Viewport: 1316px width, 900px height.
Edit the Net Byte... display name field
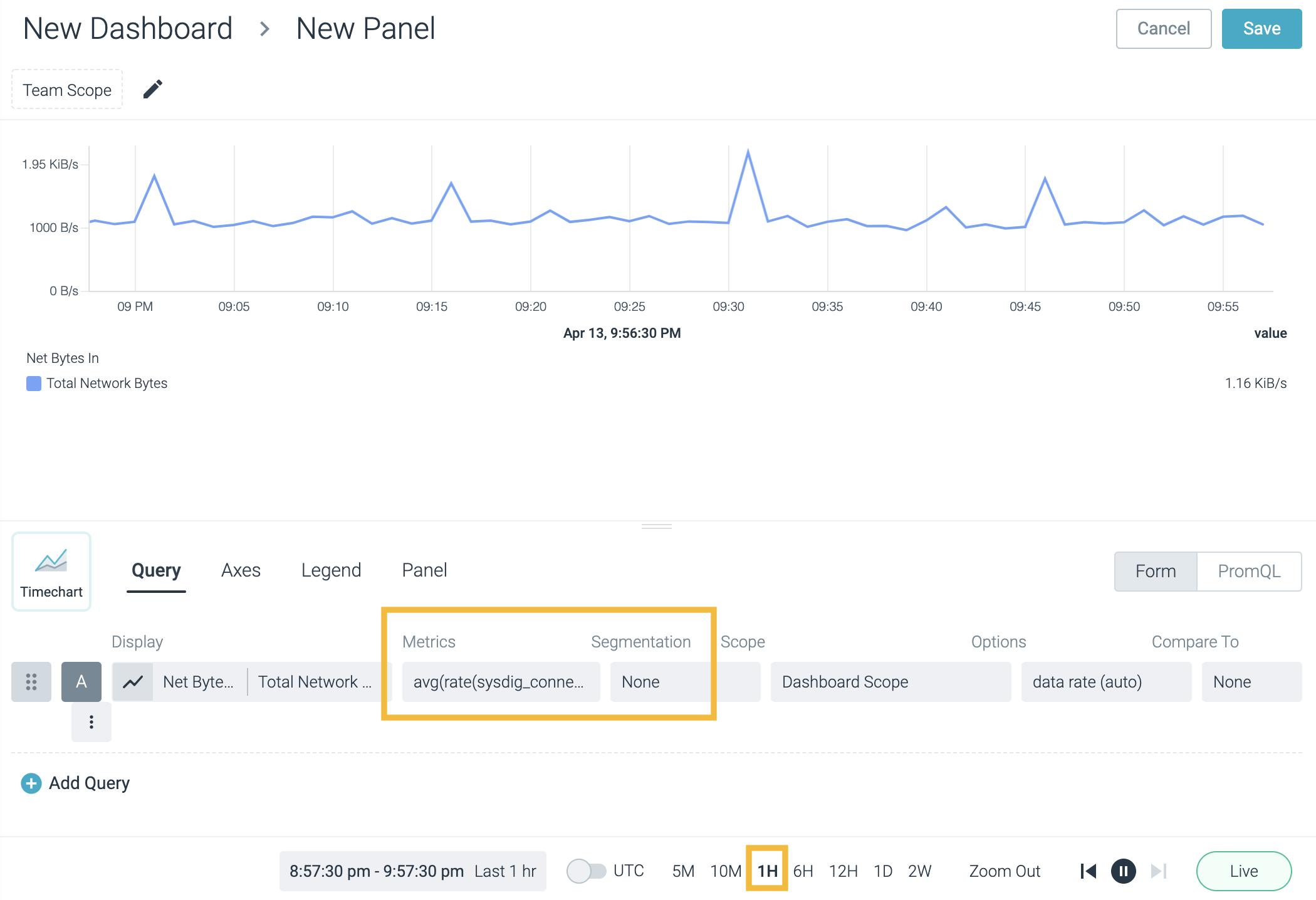coord(199,681)
